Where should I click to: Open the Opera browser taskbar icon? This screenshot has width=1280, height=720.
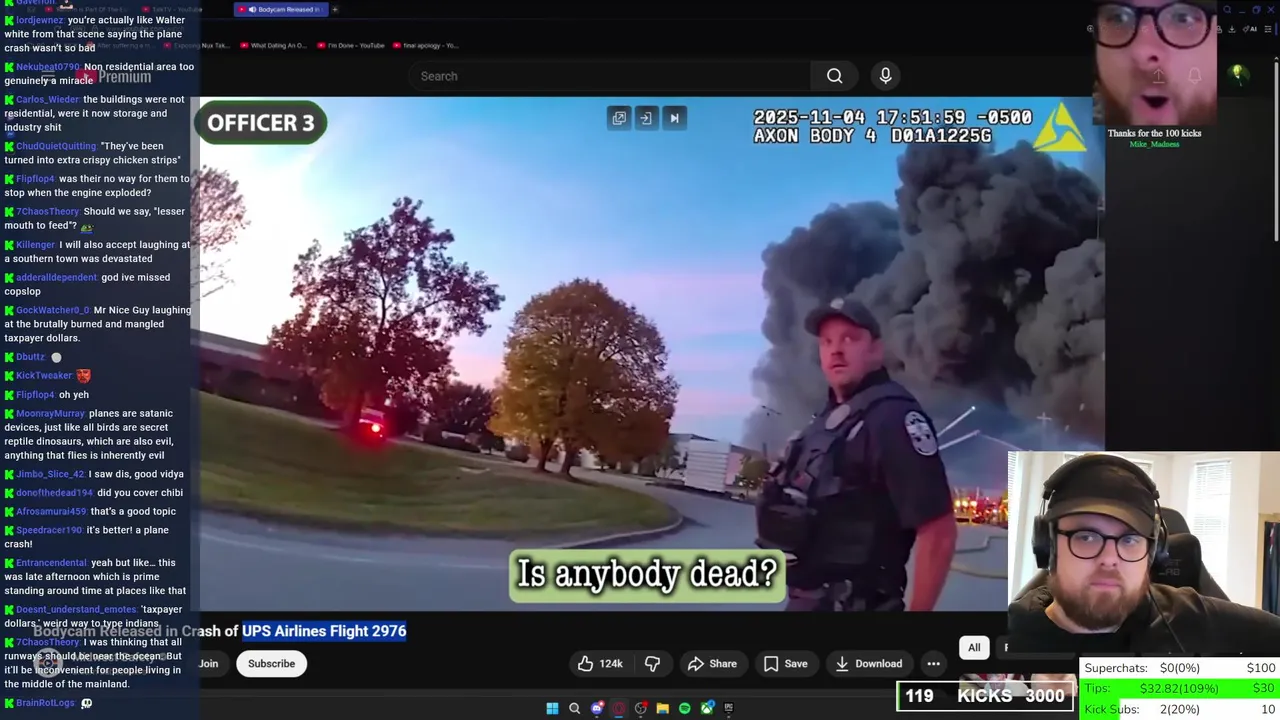point(619,708)
